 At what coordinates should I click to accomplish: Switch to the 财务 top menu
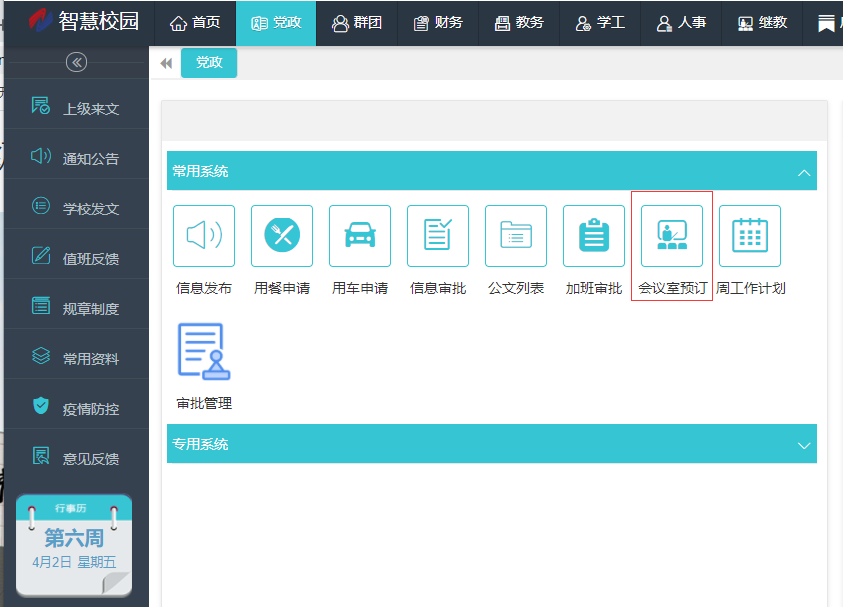pyautogui.click(x=437, y=23)
